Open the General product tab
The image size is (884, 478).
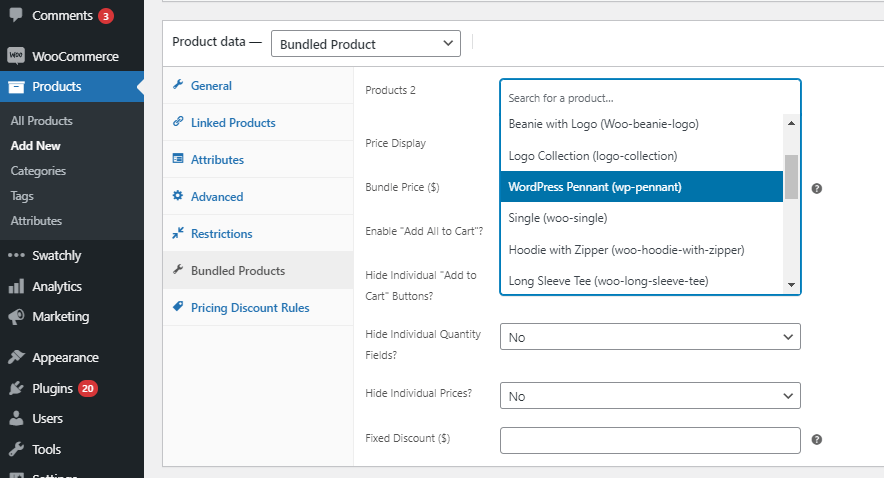point(258,86)
